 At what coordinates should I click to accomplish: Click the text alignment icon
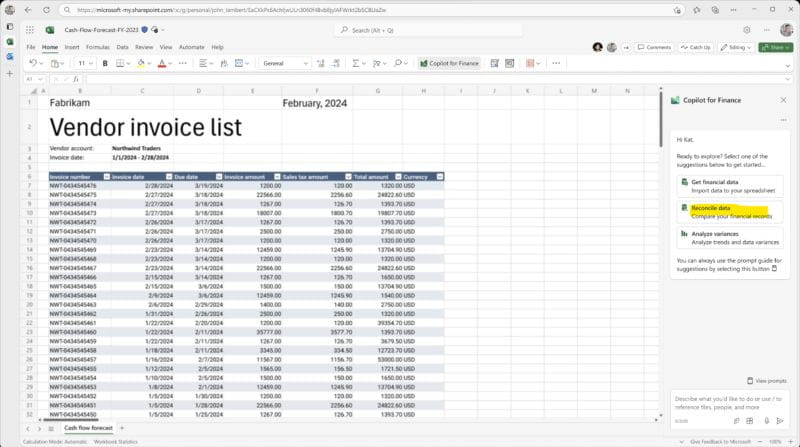203,63
